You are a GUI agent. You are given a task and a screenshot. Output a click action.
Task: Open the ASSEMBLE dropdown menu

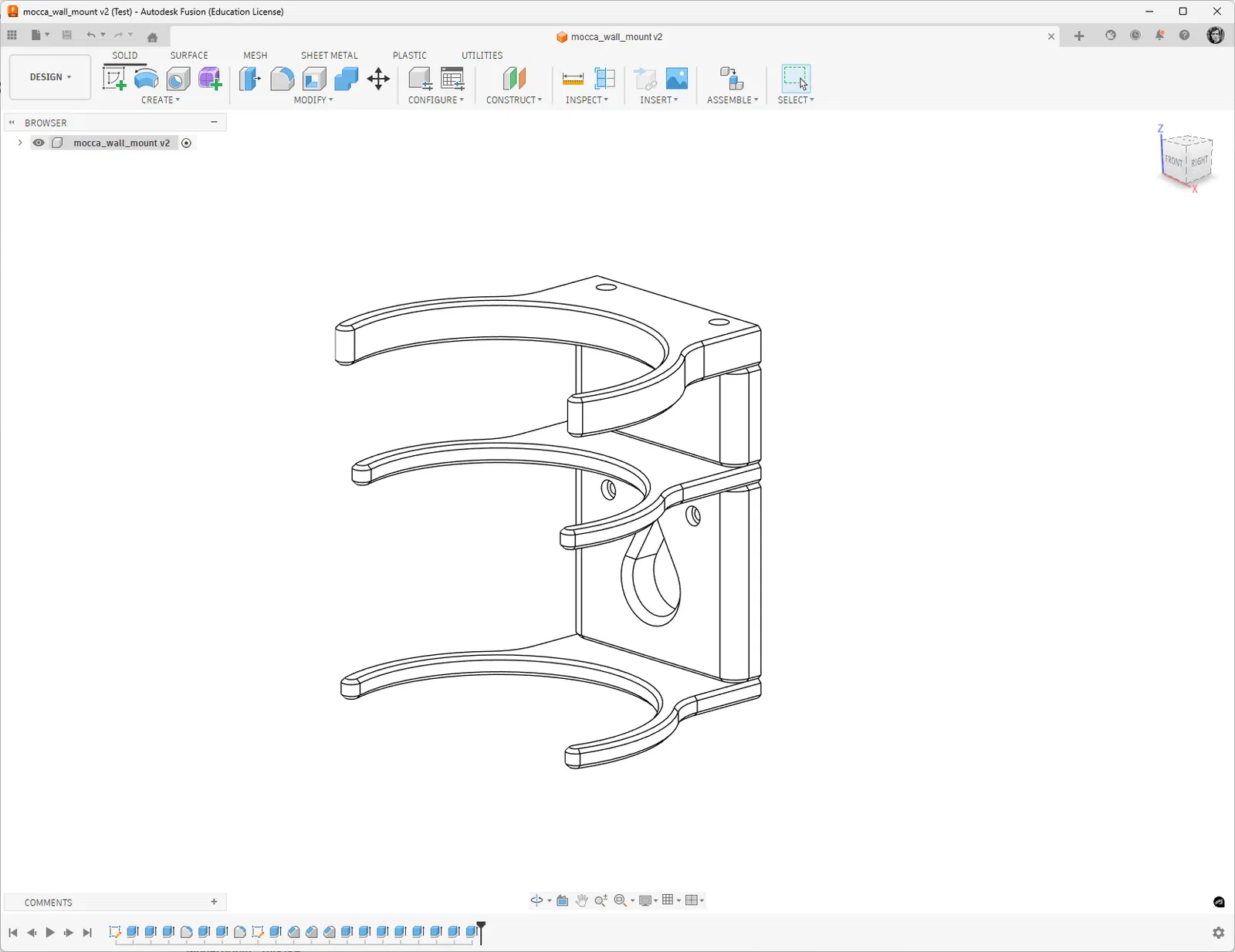click(x=733, y=100)
